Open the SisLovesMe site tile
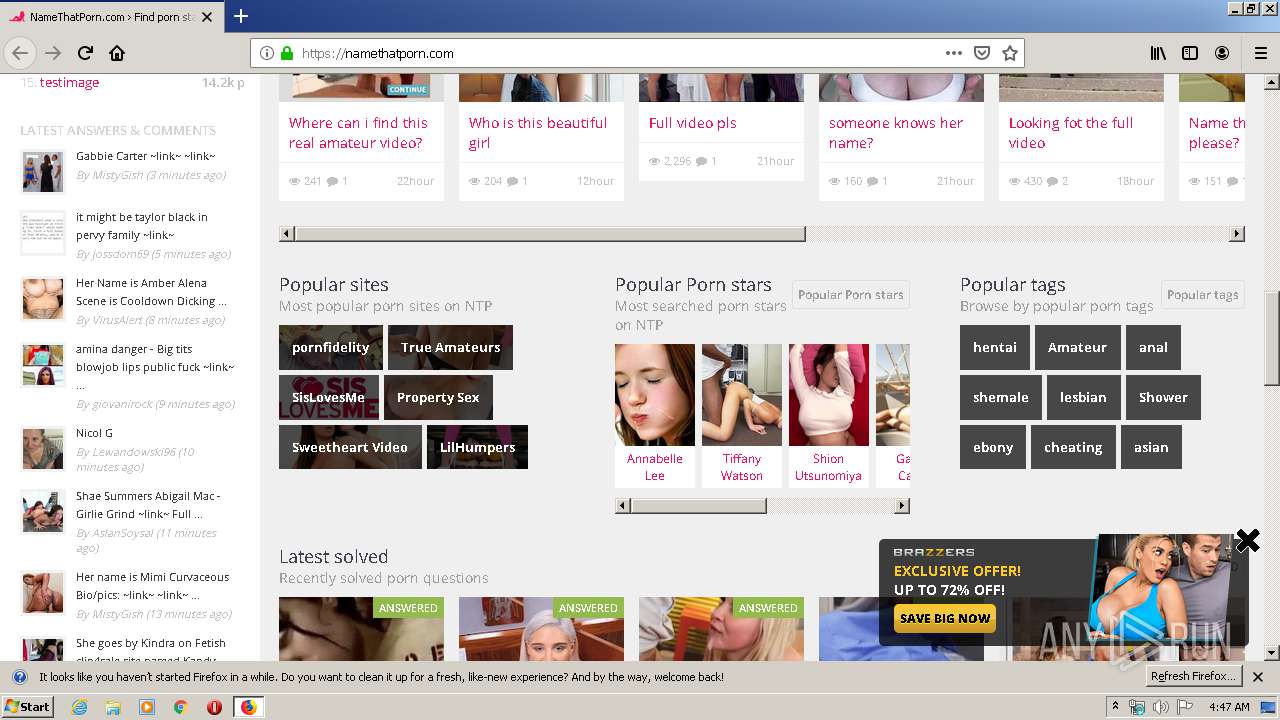 coord(329,397)
